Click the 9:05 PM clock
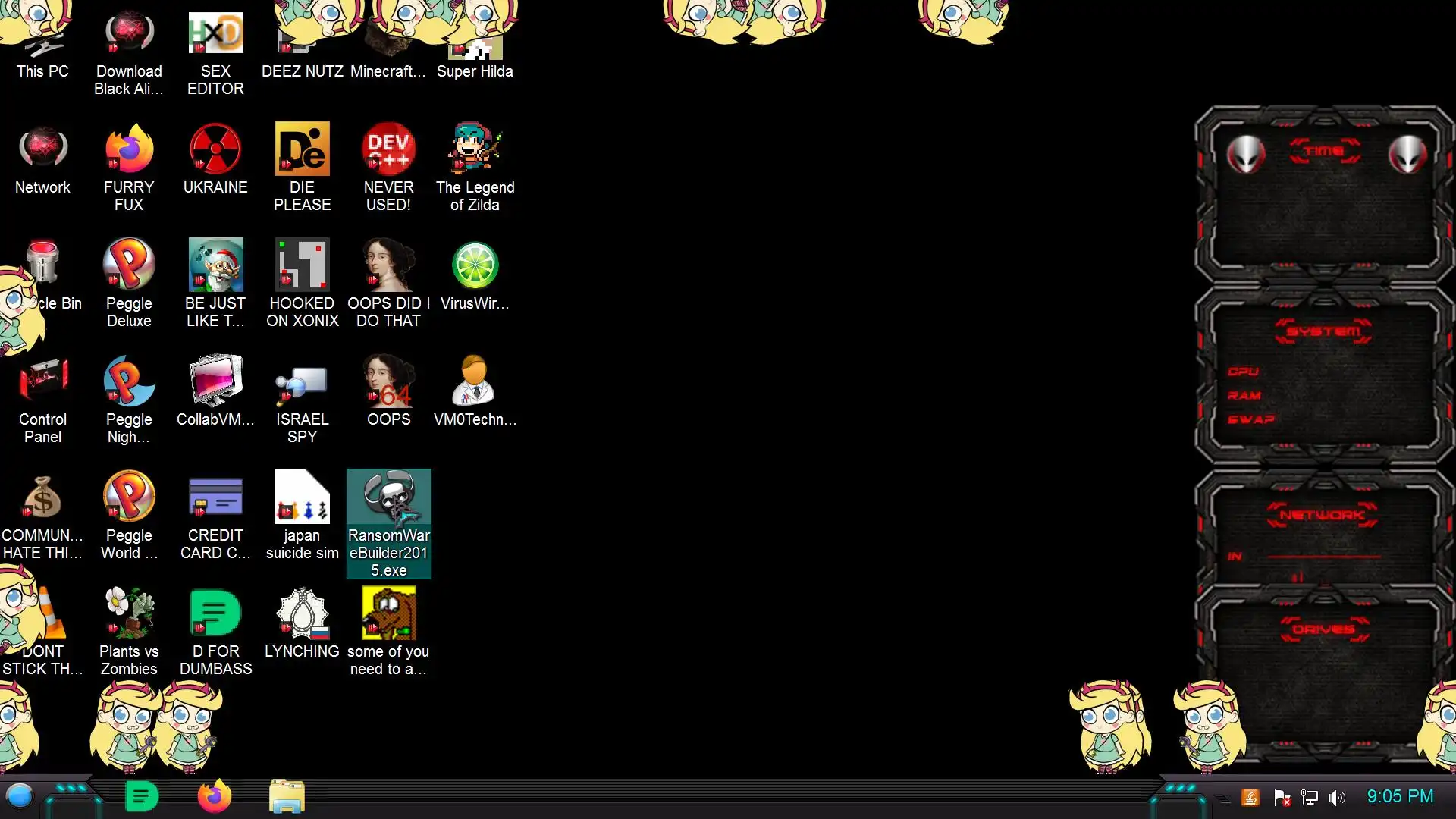1456x819 pixels. click(x=1400, y=796)
